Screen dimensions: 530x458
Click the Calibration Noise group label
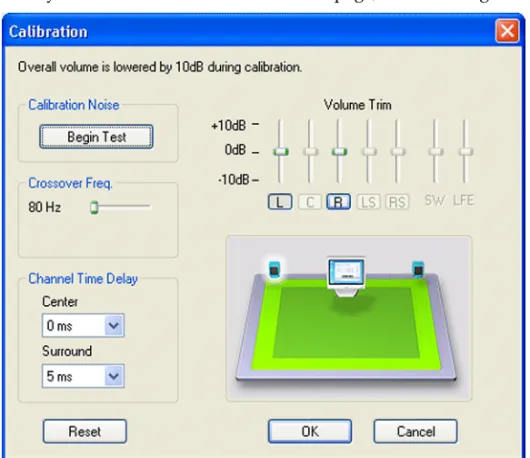74,105
